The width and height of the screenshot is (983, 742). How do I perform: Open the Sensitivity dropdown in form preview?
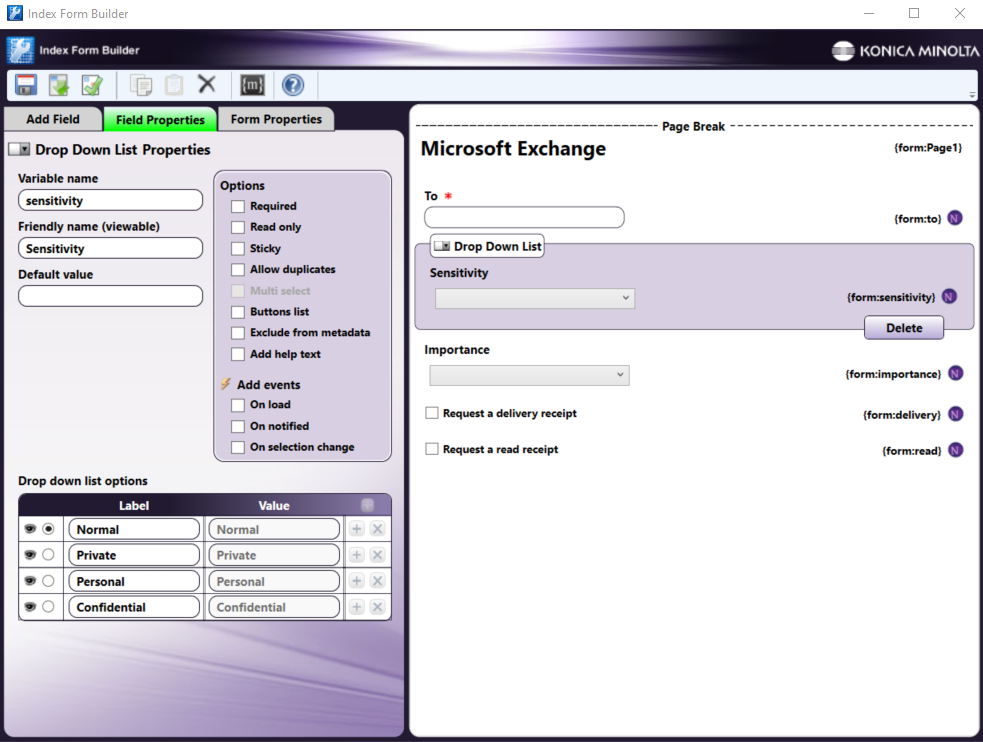click(x=535, y=298)
